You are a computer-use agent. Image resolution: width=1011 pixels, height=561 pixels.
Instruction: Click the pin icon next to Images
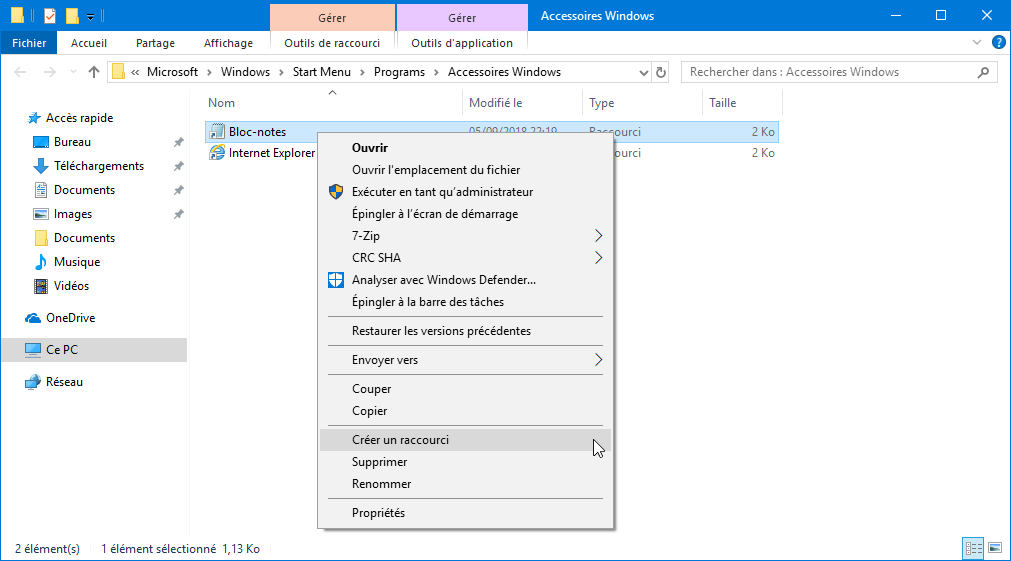[x=179, y=214]
